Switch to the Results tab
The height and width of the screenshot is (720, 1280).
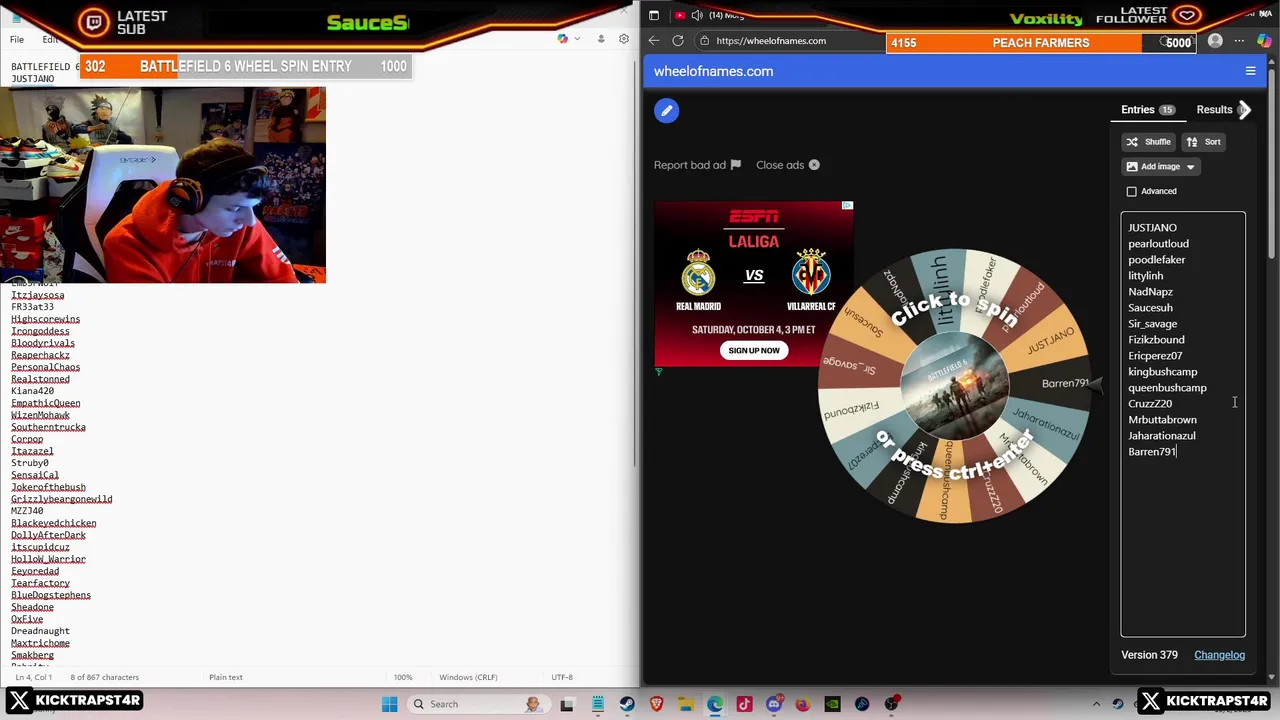[1214, 110]
